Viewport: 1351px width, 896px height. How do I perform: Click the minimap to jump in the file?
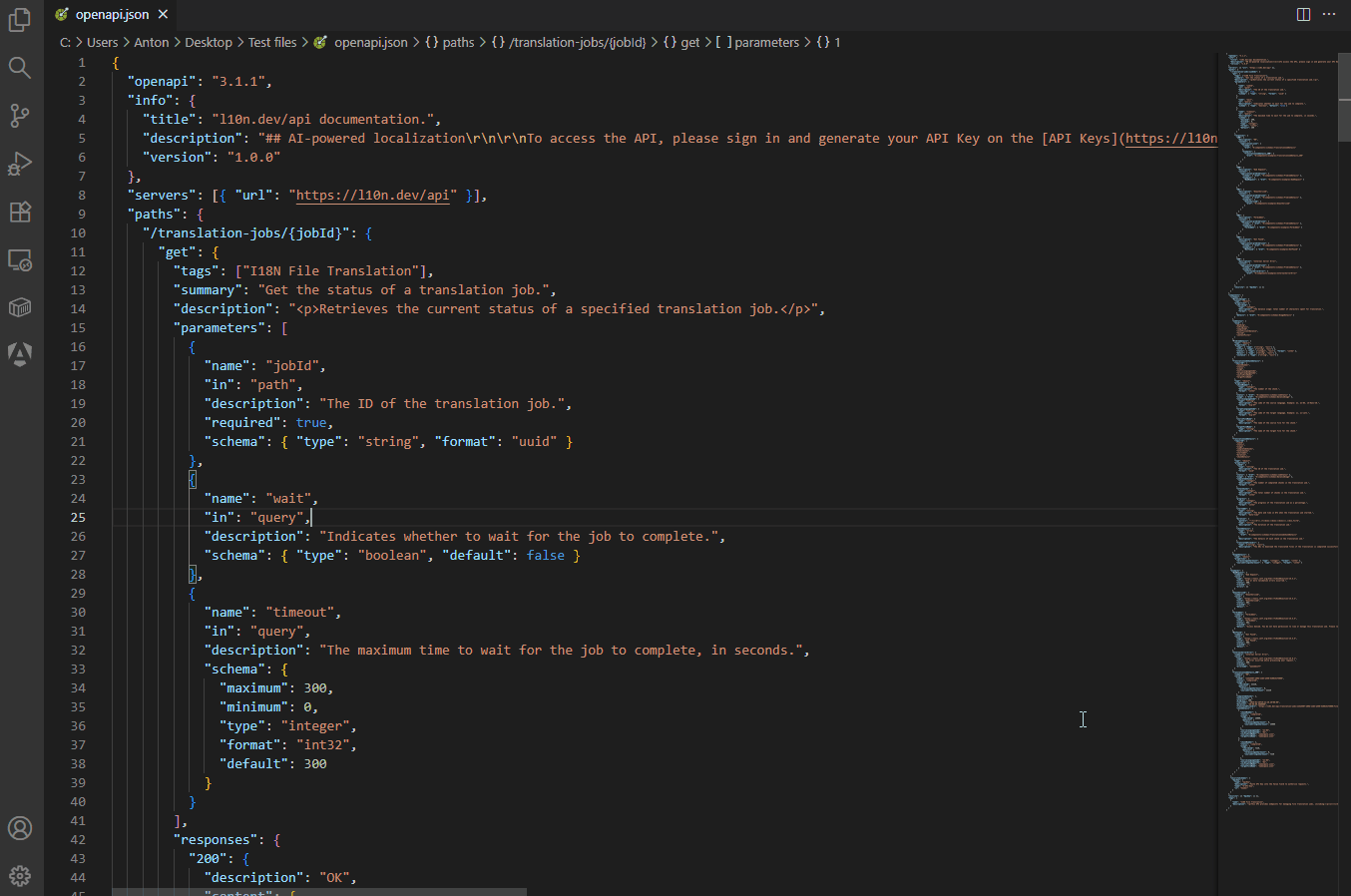coord(1277,399)
